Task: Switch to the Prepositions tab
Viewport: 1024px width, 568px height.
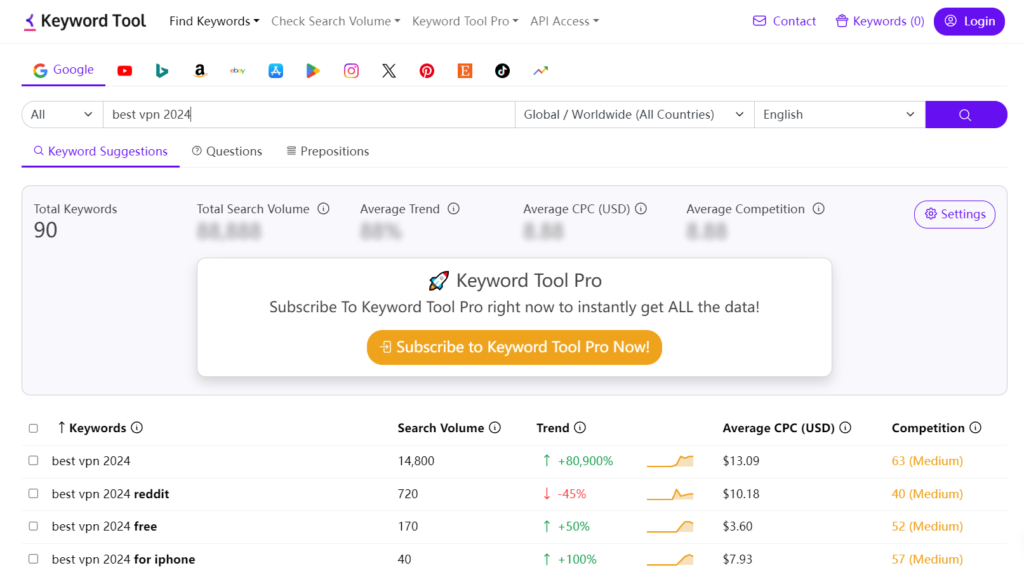Action: click(x=328, y=151)
